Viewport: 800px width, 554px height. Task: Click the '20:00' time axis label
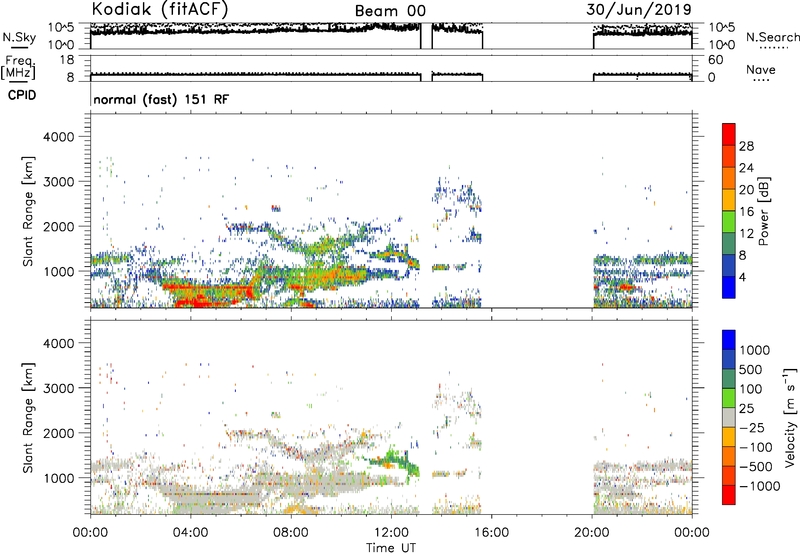[592, 533]
